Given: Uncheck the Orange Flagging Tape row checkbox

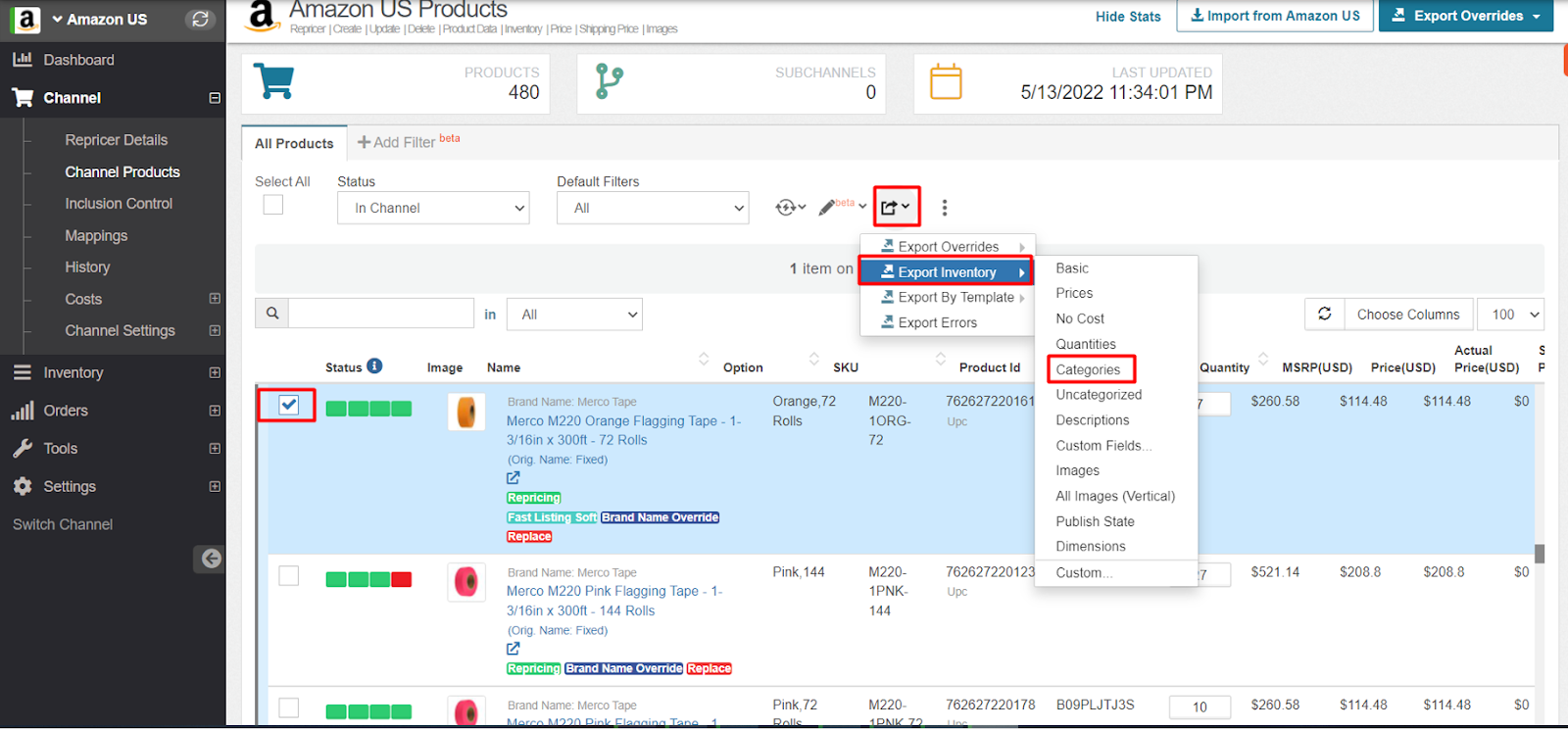Looking at the screenshot, I should [x=288, y=405].
